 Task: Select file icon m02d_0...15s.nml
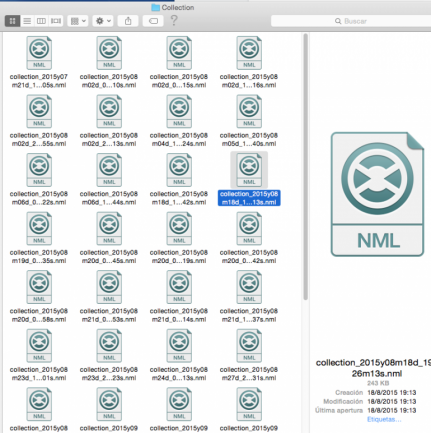pos(179,53)
